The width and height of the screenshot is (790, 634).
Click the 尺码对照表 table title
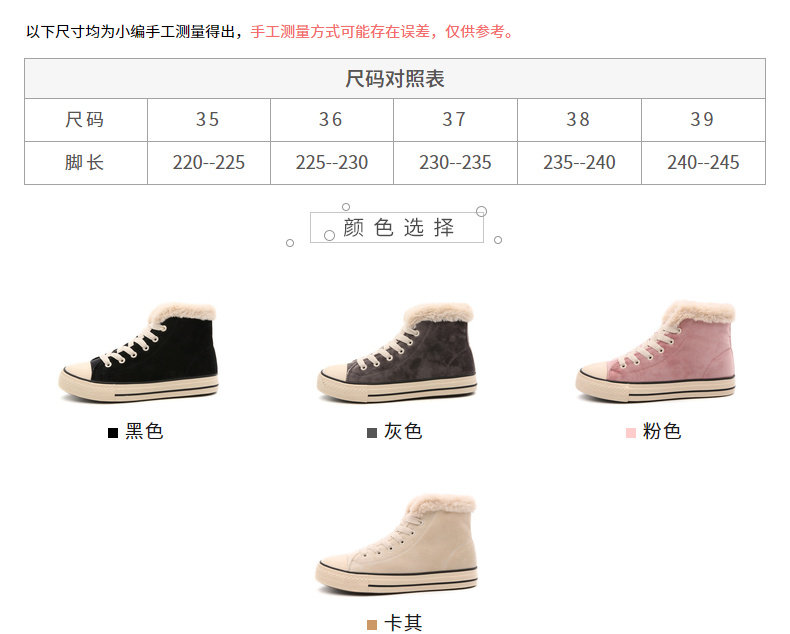tap(394, 79)
